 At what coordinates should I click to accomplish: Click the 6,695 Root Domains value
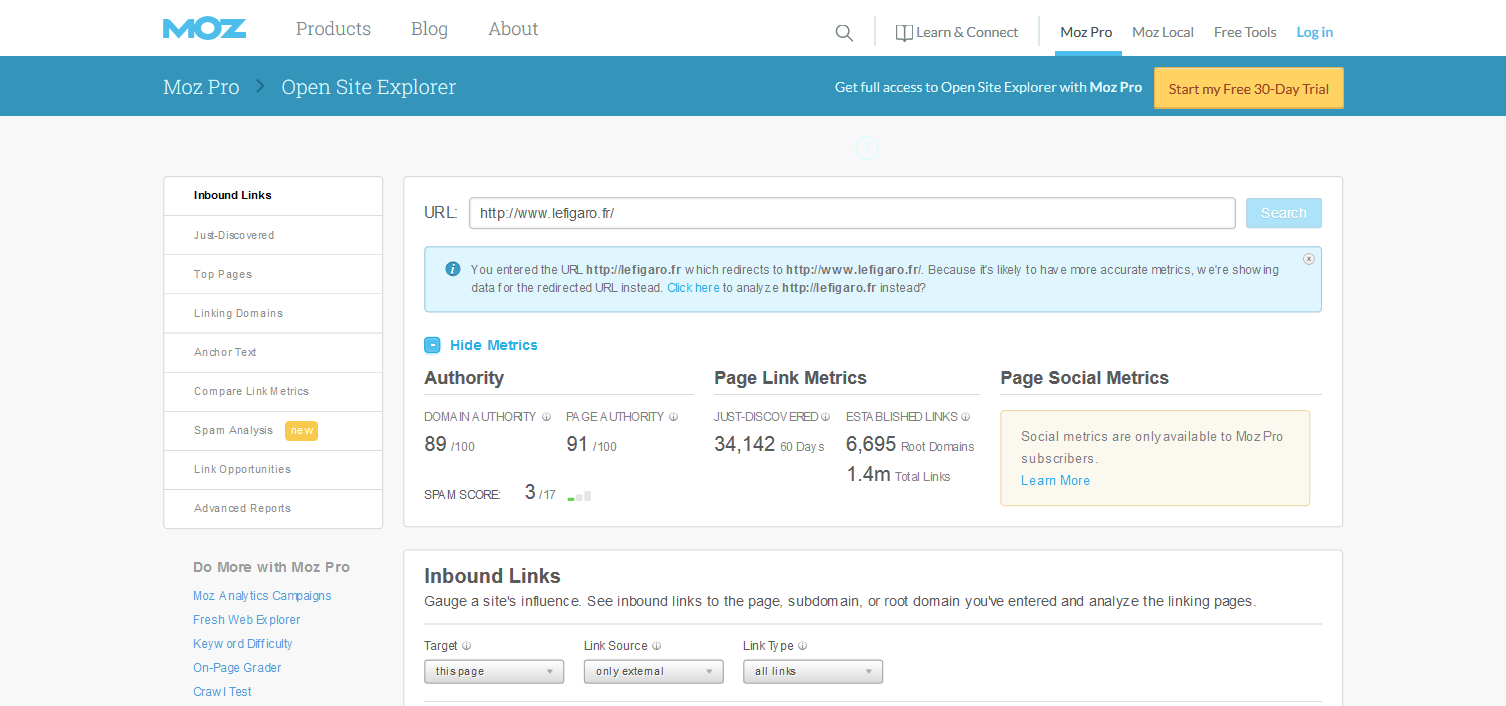point(871,444)
